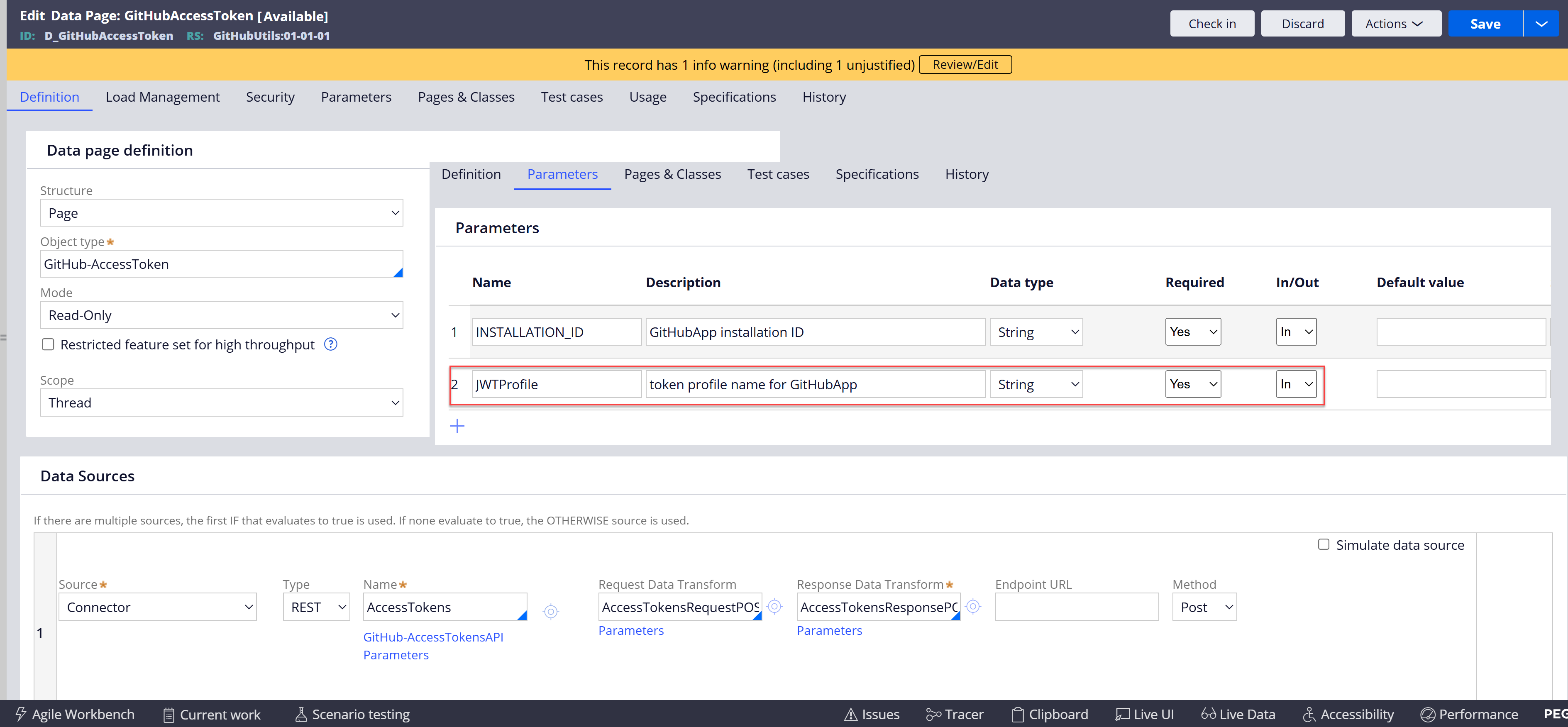The width and height of the screenshot is (1568, 727).
Task: Click the AccessTokens connector name field
Action: pos(445,607)
